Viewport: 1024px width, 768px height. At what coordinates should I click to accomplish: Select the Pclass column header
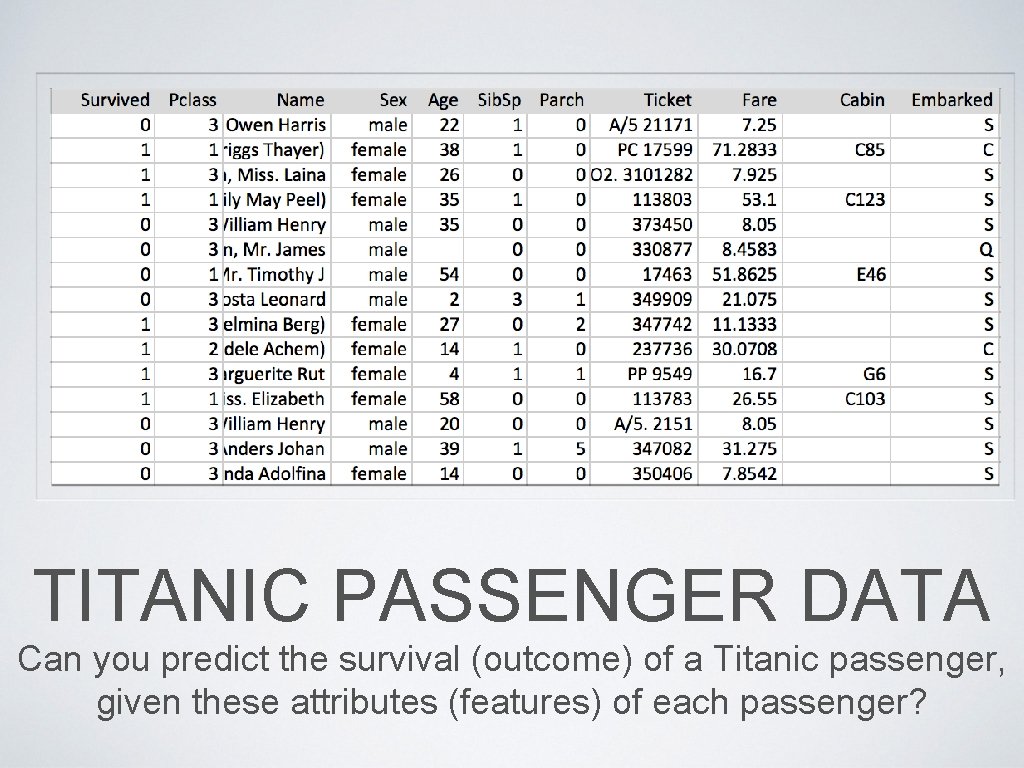(192, 100)
